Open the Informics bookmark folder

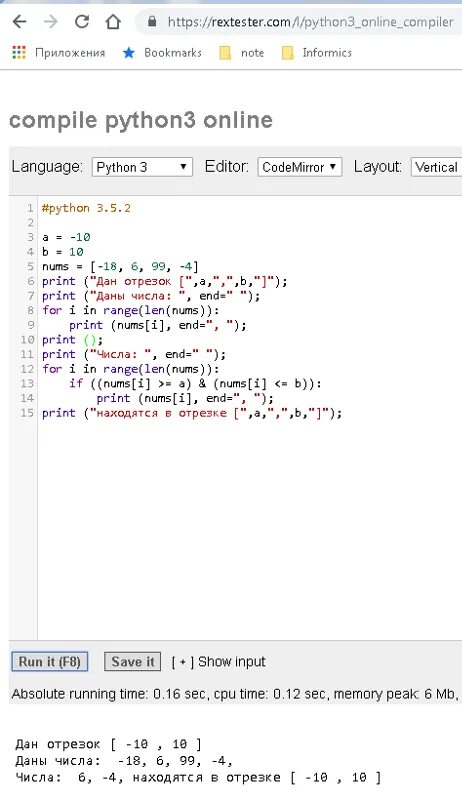[317, 53]
